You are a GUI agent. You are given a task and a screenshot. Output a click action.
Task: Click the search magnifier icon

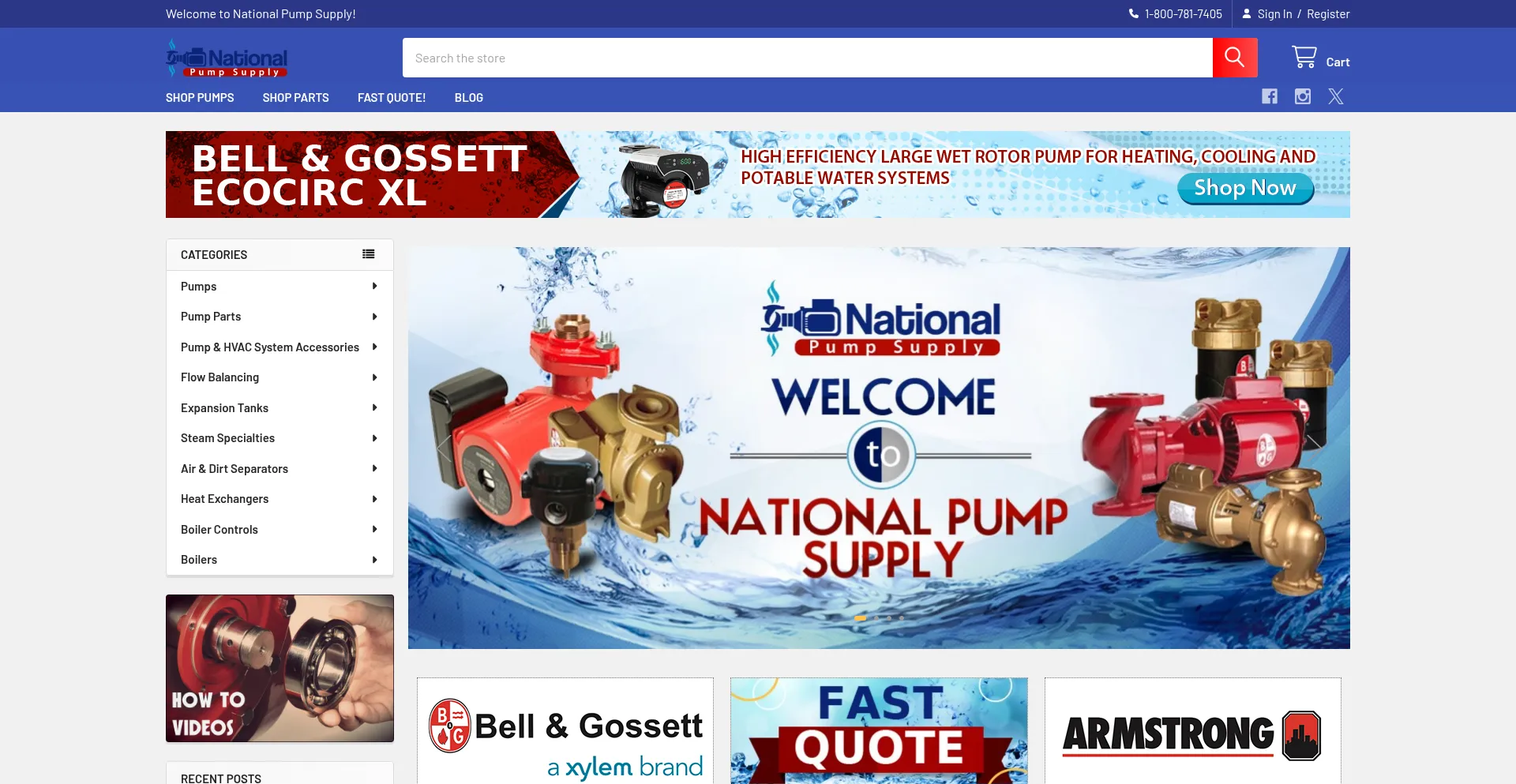click(1234, 57)
